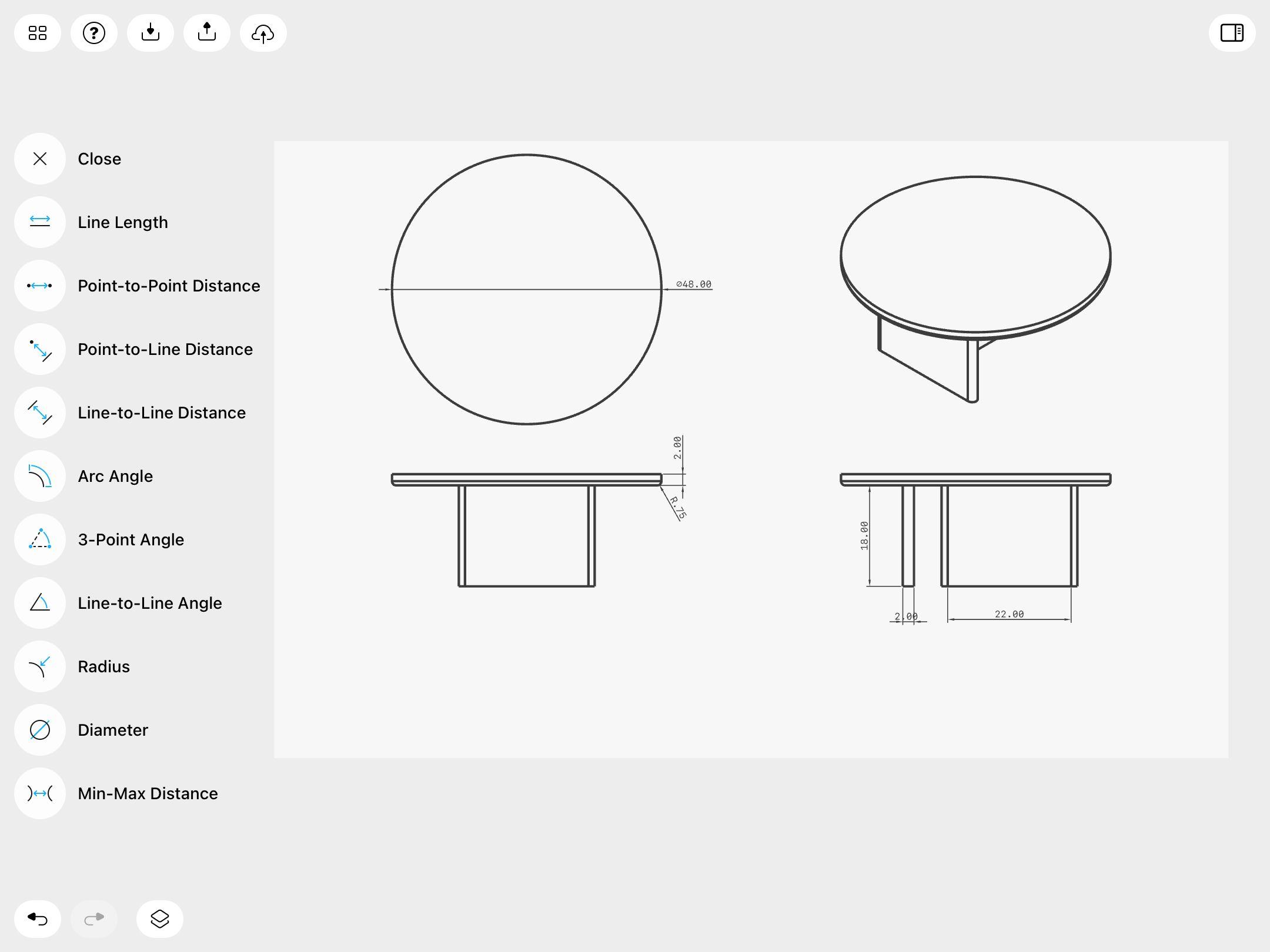Undo the last action
This screenshot has height=952, width=1270.
(x=38, y=919)
